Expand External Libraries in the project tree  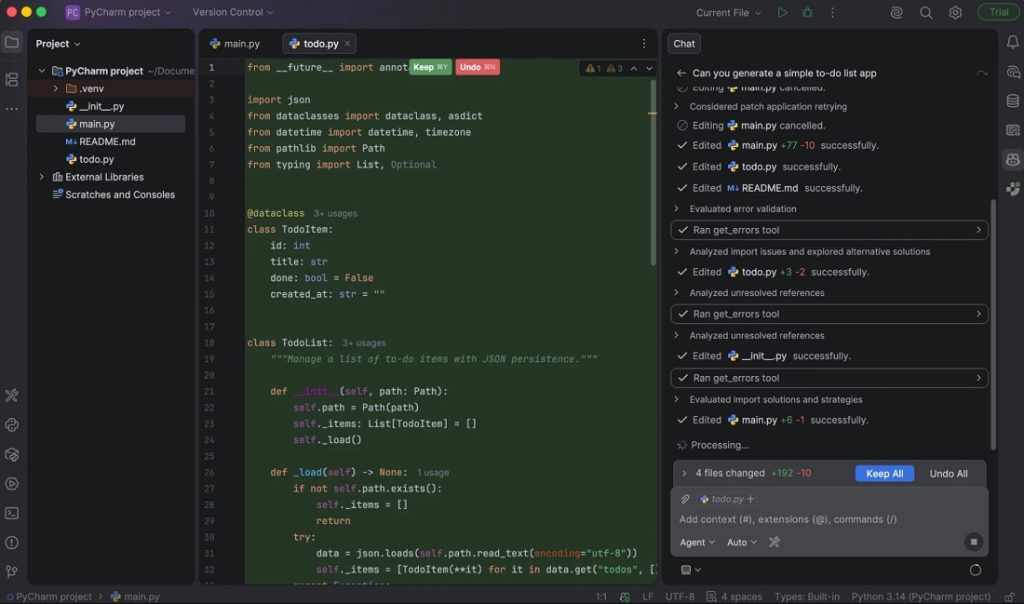(x=42, y=177)
